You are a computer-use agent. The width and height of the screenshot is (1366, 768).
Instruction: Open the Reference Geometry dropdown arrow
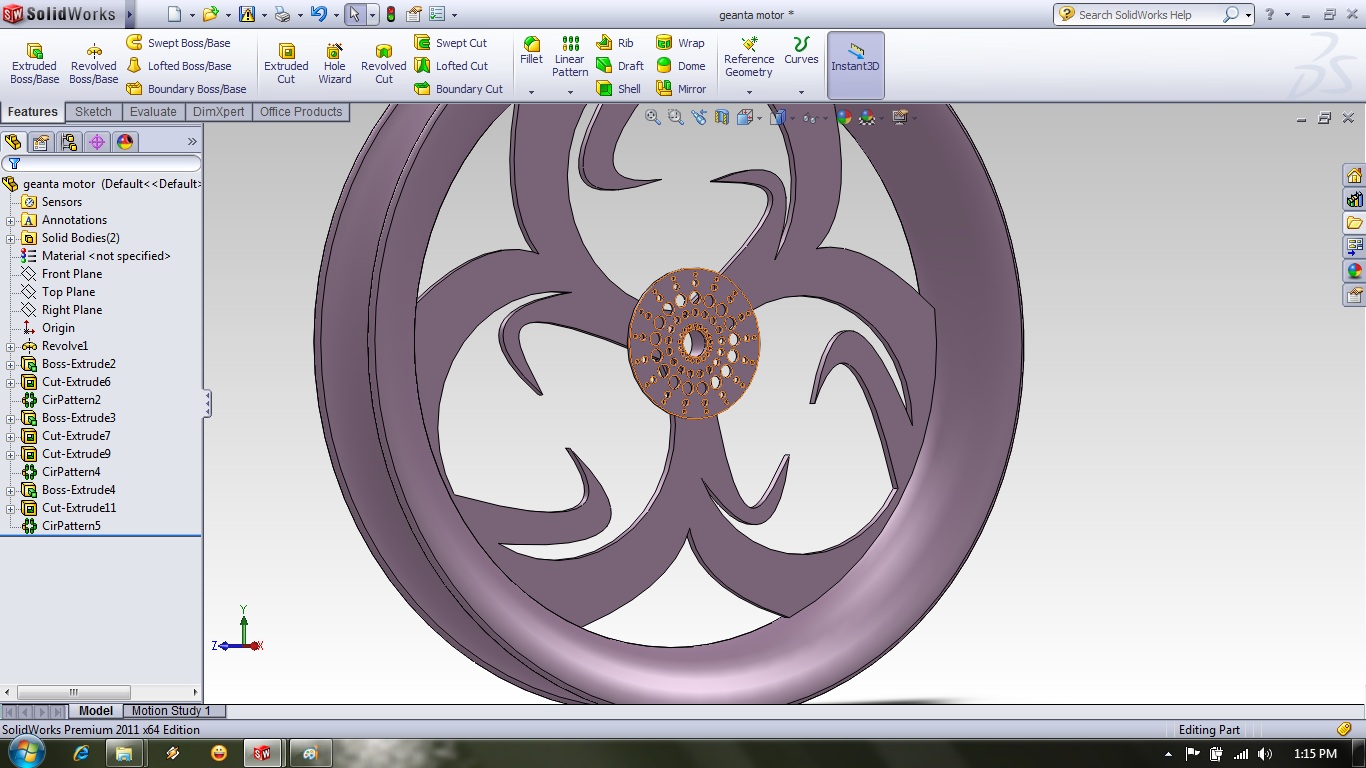[x=749, y=92]
